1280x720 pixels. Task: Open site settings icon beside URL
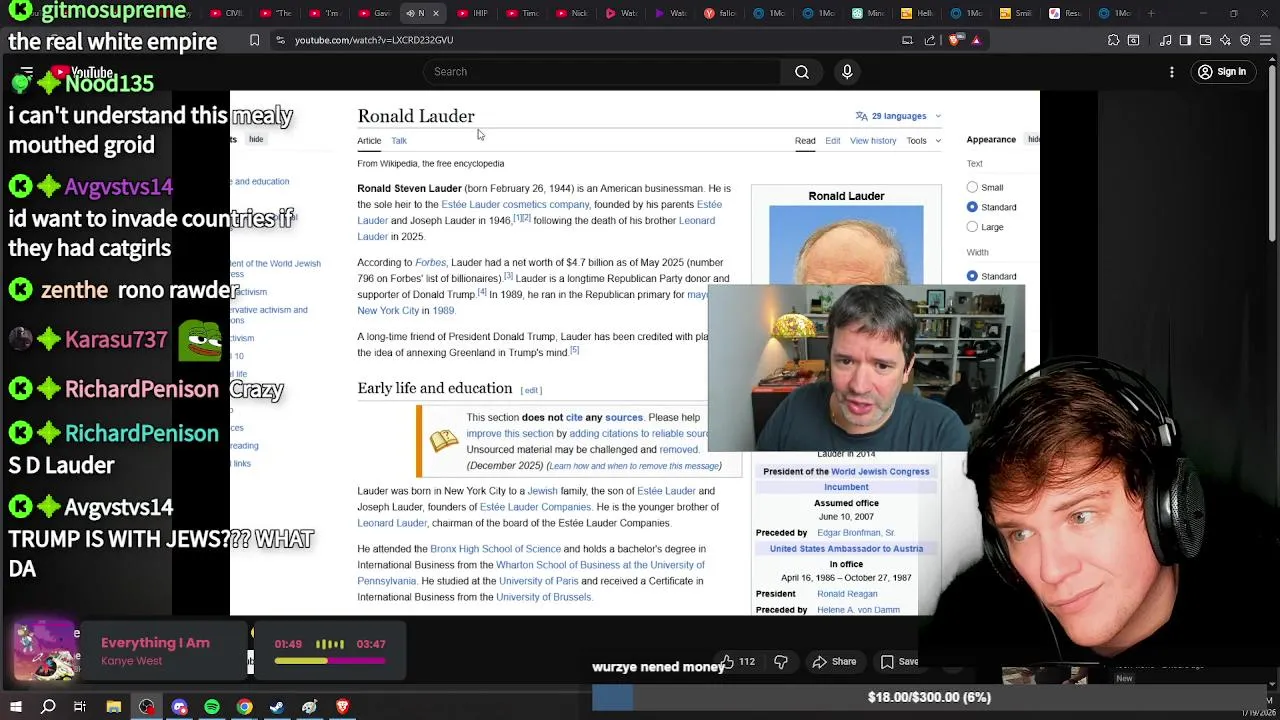coord(280,40)
